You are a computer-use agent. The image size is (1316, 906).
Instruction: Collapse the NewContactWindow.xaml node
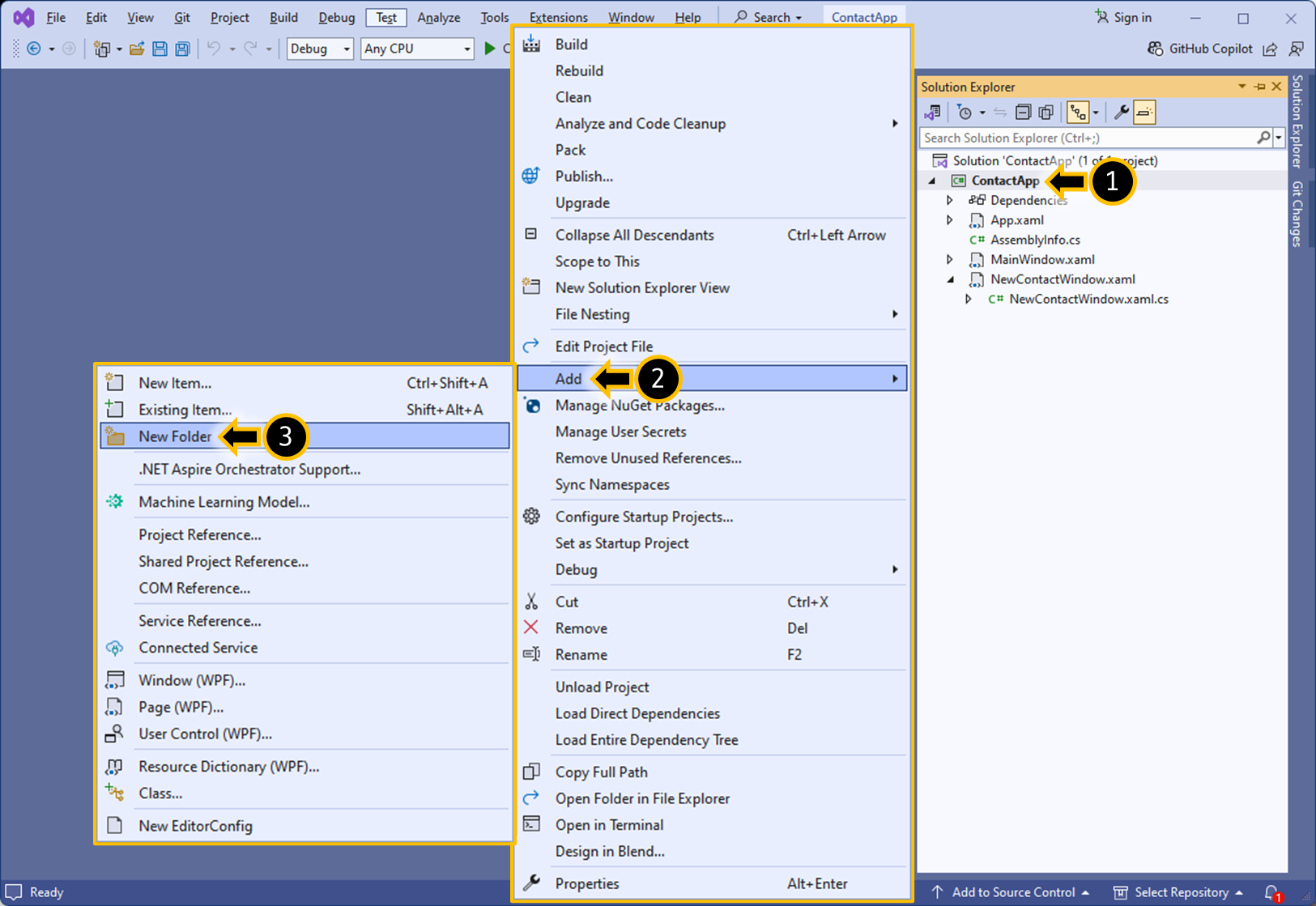pyautogui.click(x=951, y=279)
